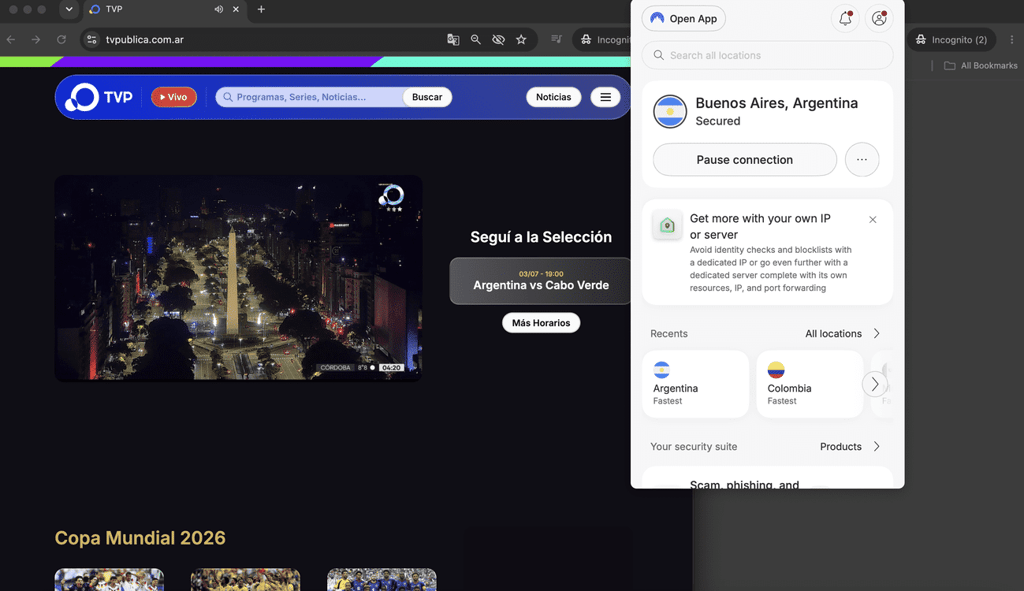Mute the TVP tab audio icon
This screenshot has width=1024, height=591.
click(218, 9)
